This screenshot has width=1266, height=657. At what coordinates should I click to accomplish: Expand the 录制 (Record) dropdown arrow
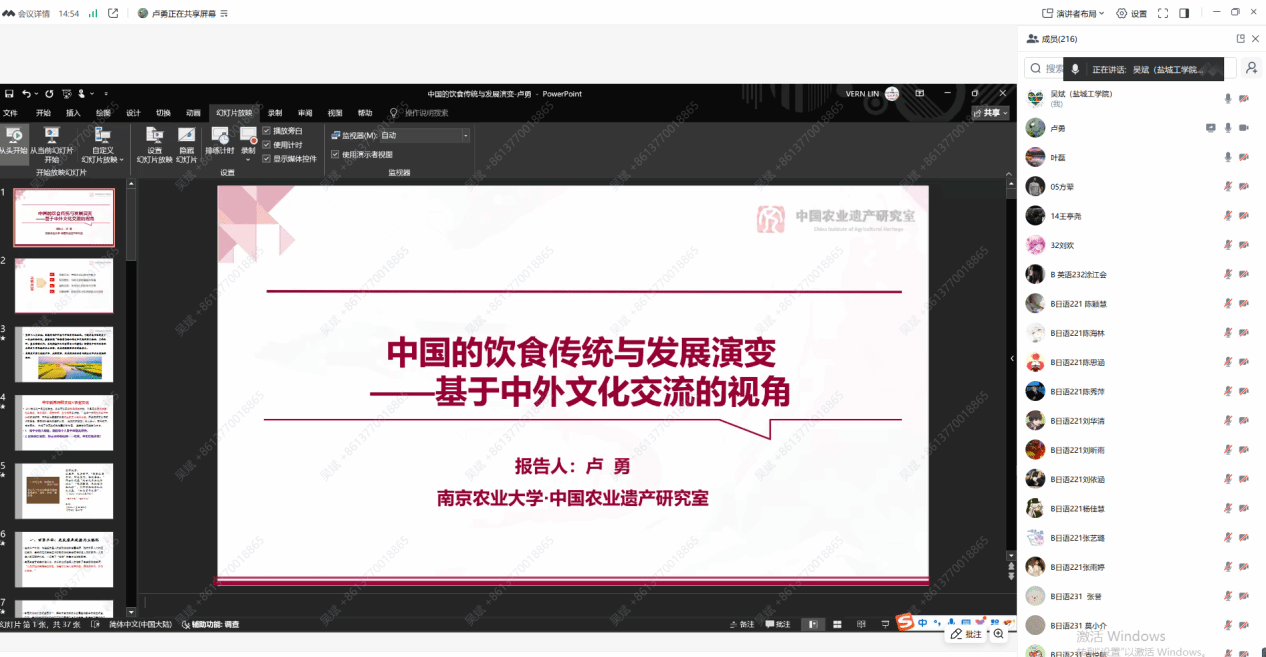248,158
